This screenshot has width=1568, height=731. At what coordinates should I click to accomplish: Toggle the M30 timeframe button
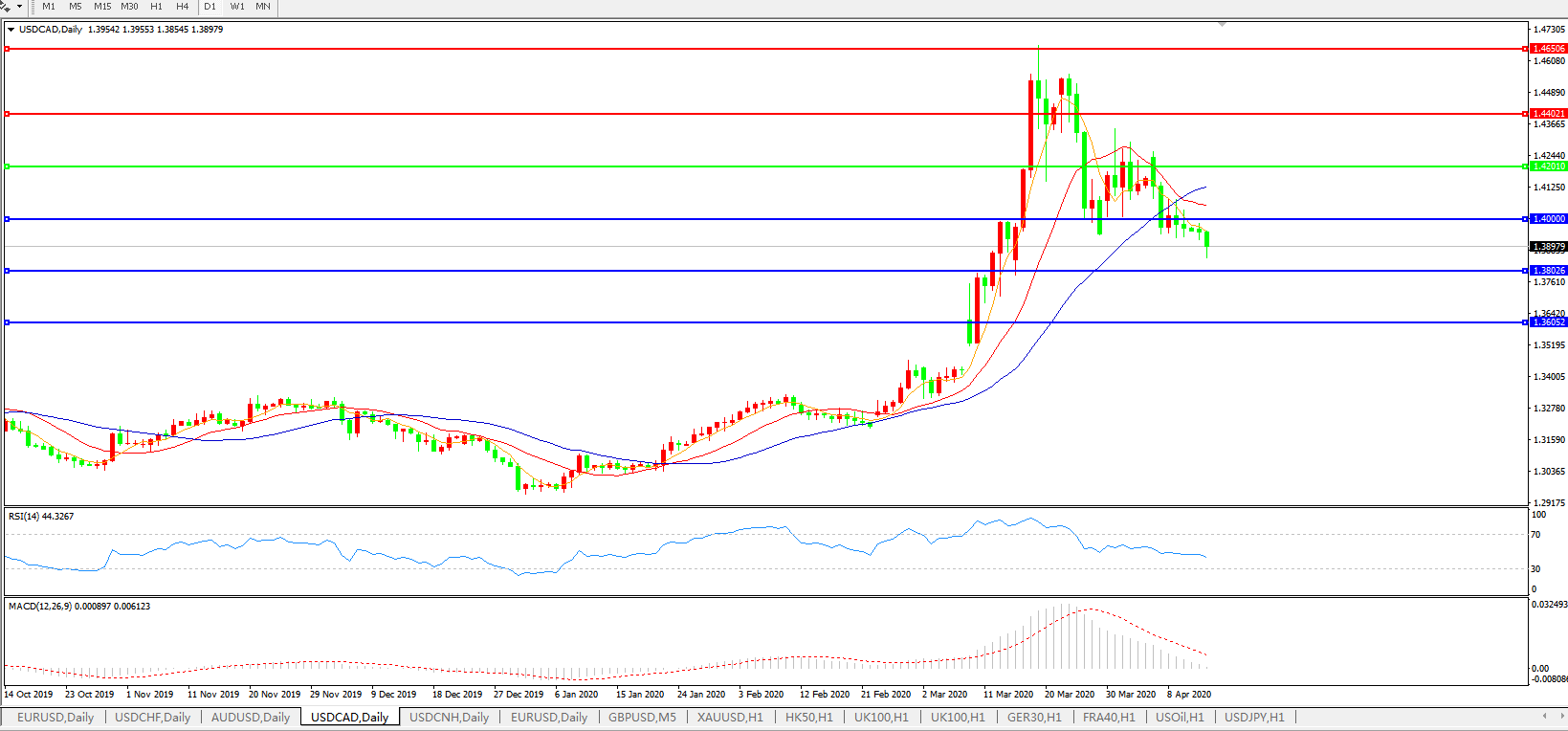[129, 7]
